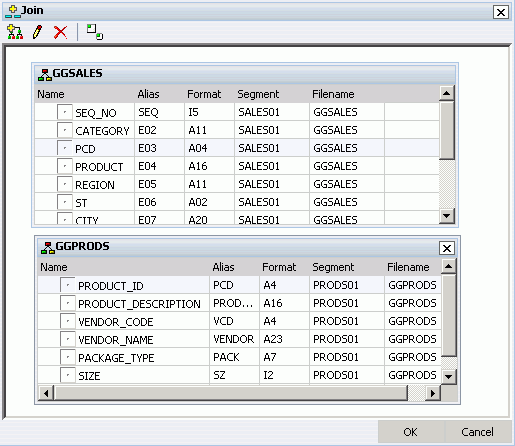This screenshot has height=446, width=515.
Task: Click the field icon beside SEQ_NO
Action: coord(64,112)
